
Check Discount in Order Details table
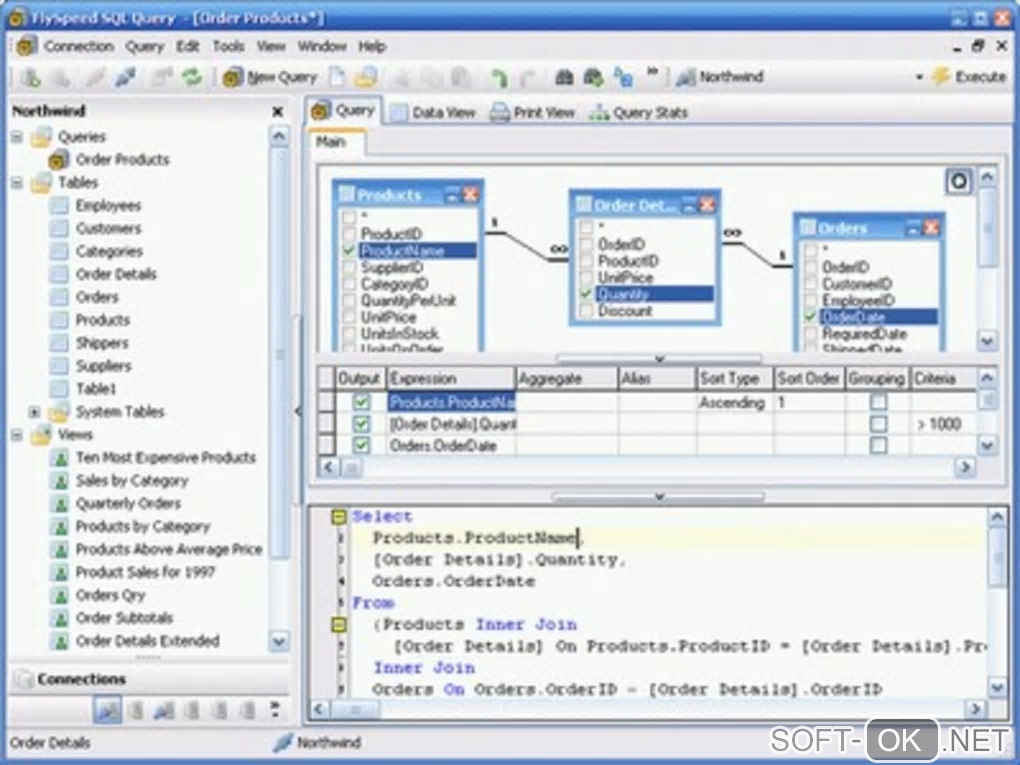[586, 311]
